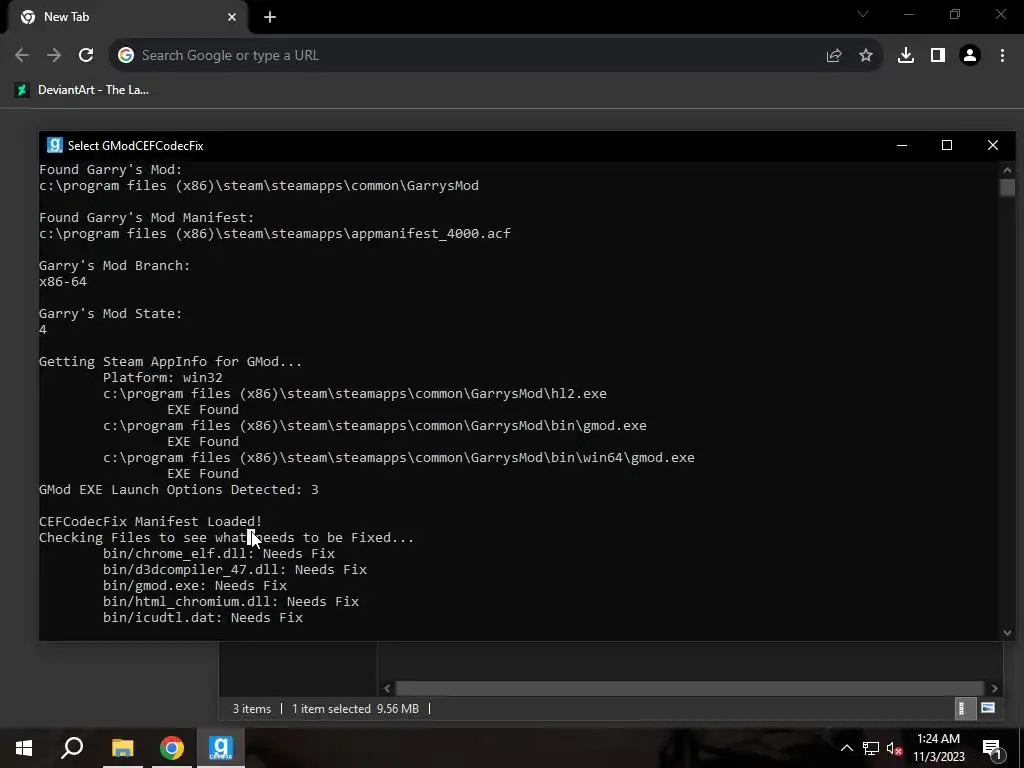Image resolution: width=1024 pixels, height=768 pixels.
Task: Close the GModCEFCodecFix console window
Action: (x=993, y=145)
